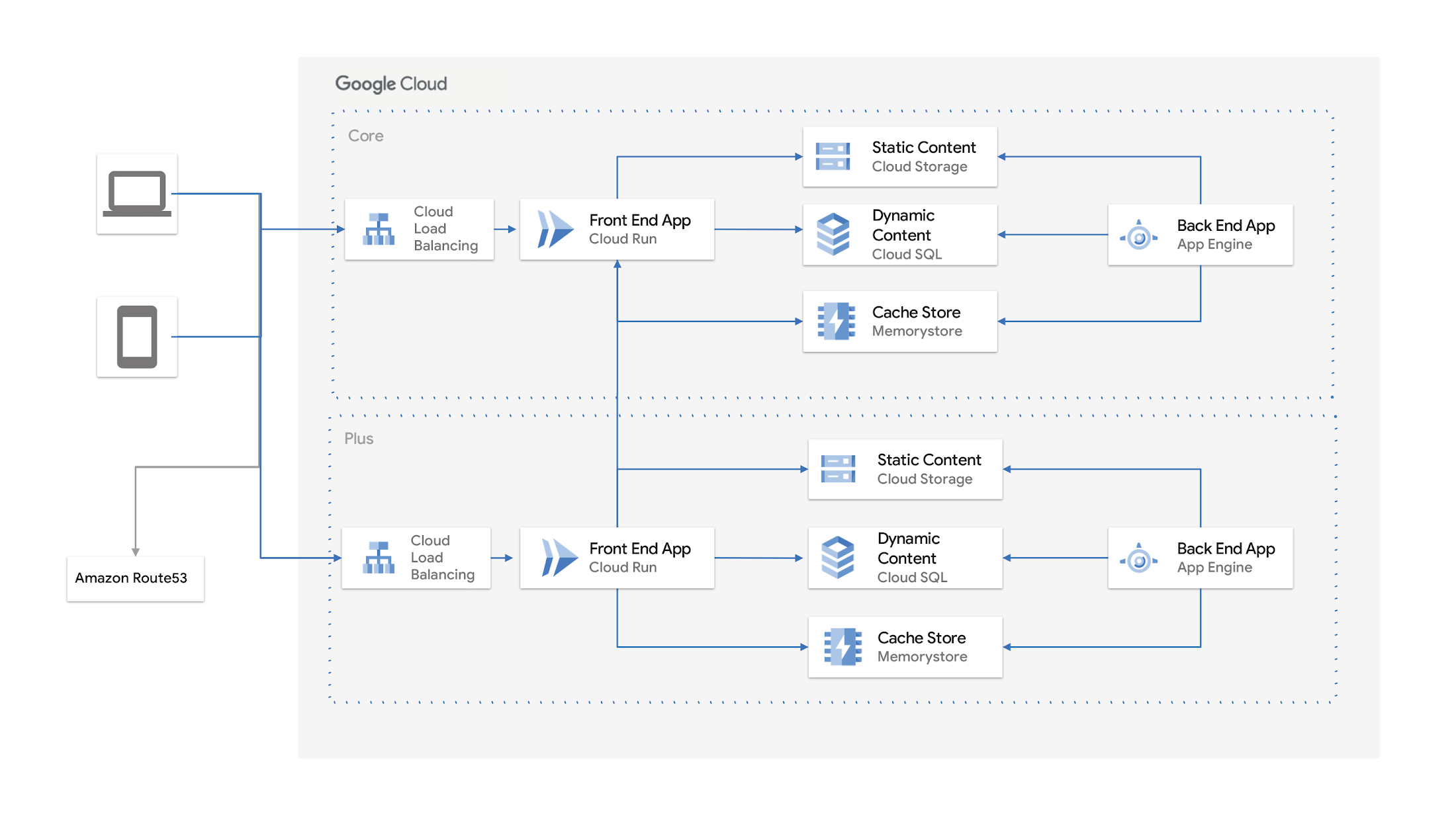Click Cloud Run subtitle in Core
Screen dimensions: 1456x819
tap(623, 239)
